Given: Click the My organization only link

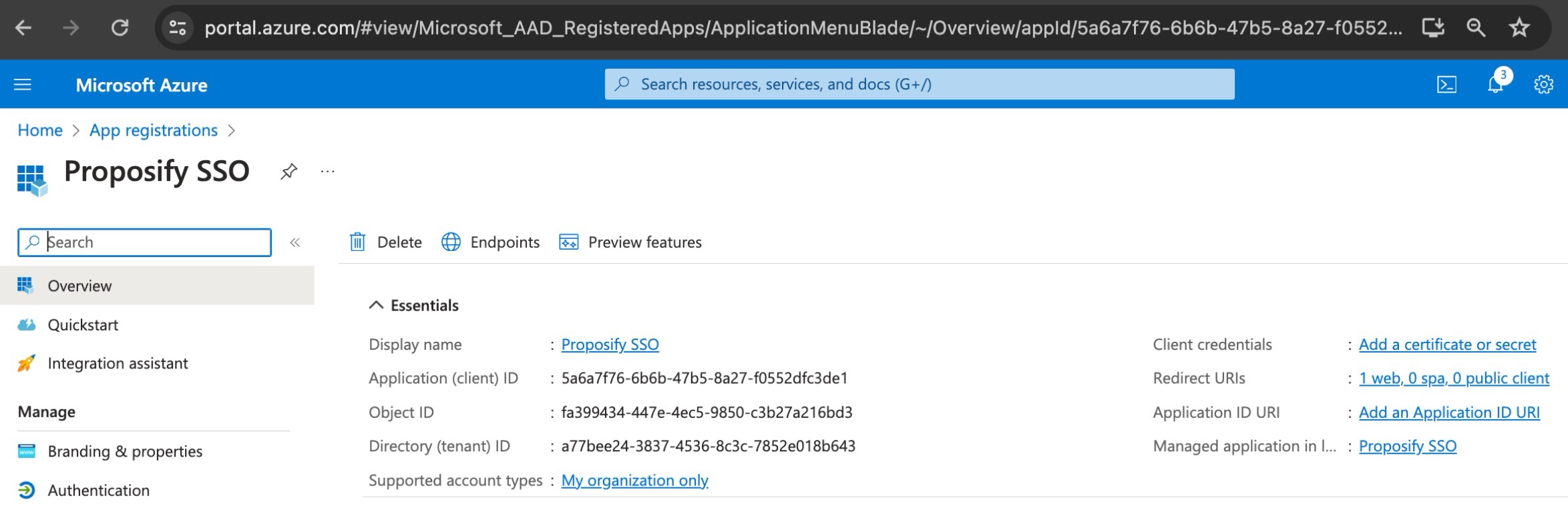Looking at the screenshot, I should [x=634, y=481].
